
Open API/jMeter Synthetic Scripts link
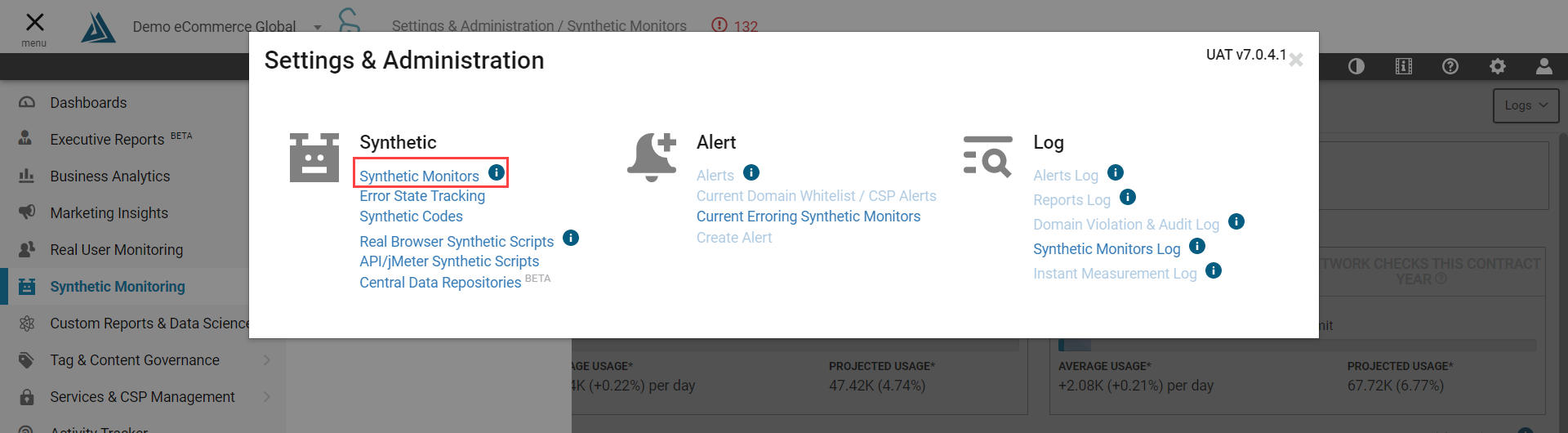click(449, 261)
